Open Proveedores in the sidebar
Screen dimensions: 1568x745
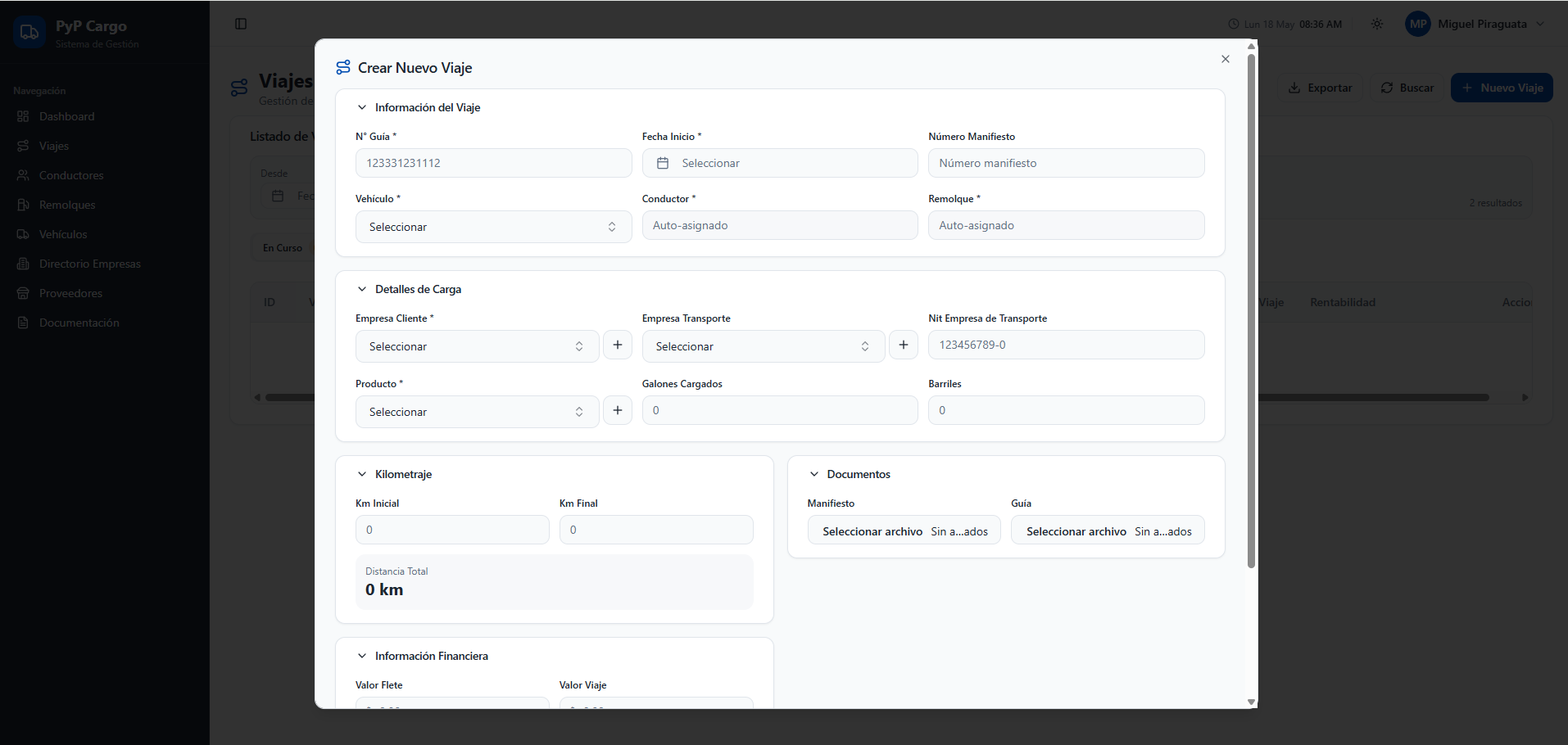[x=105, y=293]
